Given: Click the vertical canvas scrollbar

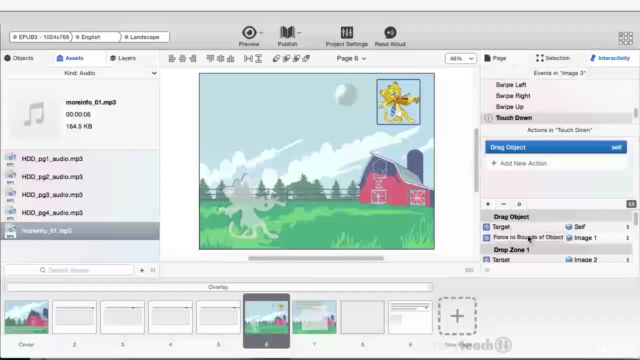Looking at the screenshot, I should pos(476,160).
